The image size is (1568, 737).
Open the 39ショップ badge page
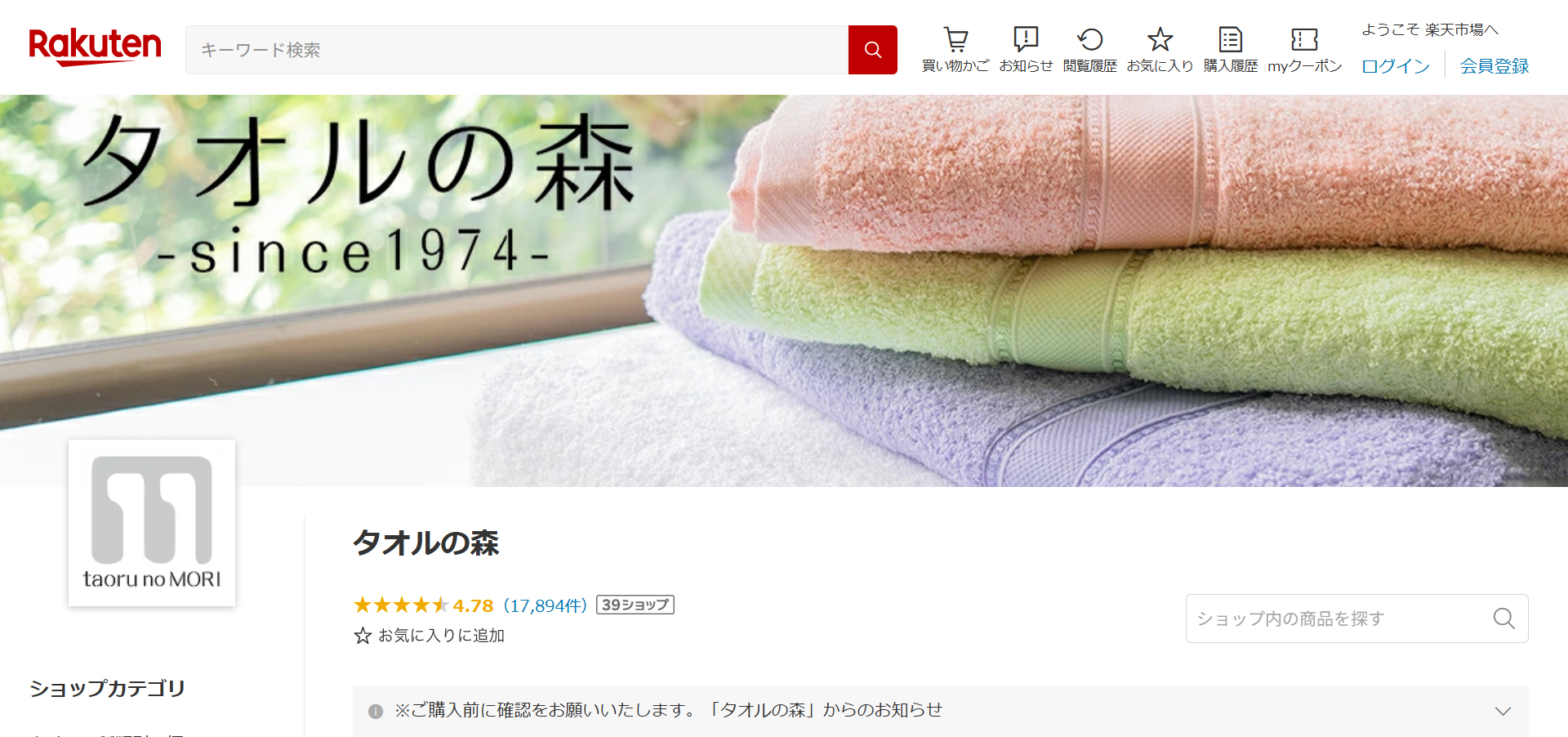click(635, 605)
